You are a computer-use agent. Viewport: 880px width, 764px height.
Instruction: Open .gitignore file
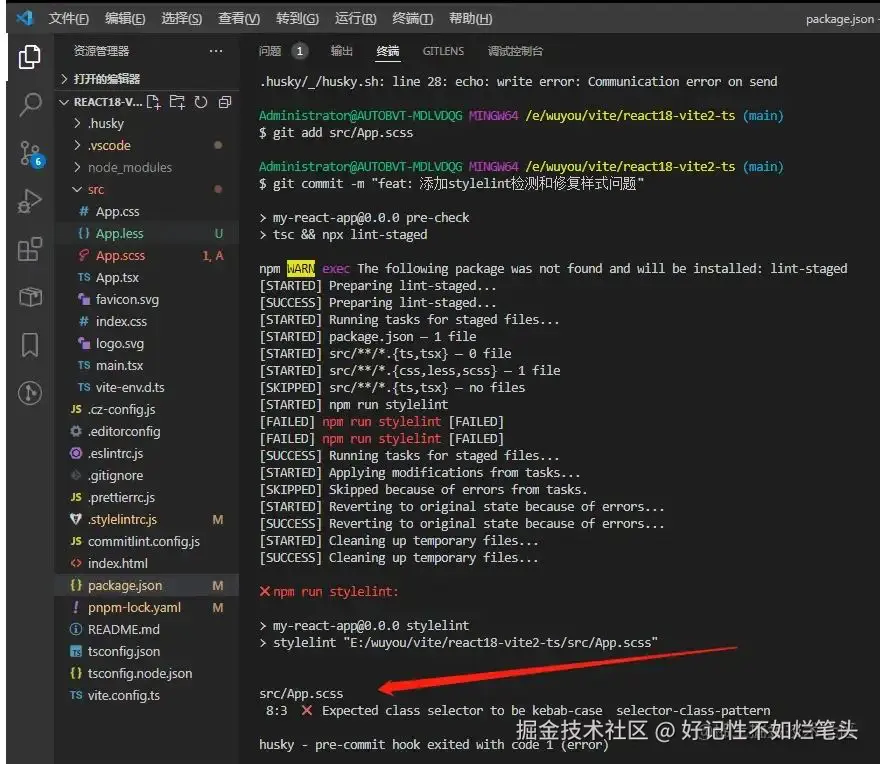point(147,475)
